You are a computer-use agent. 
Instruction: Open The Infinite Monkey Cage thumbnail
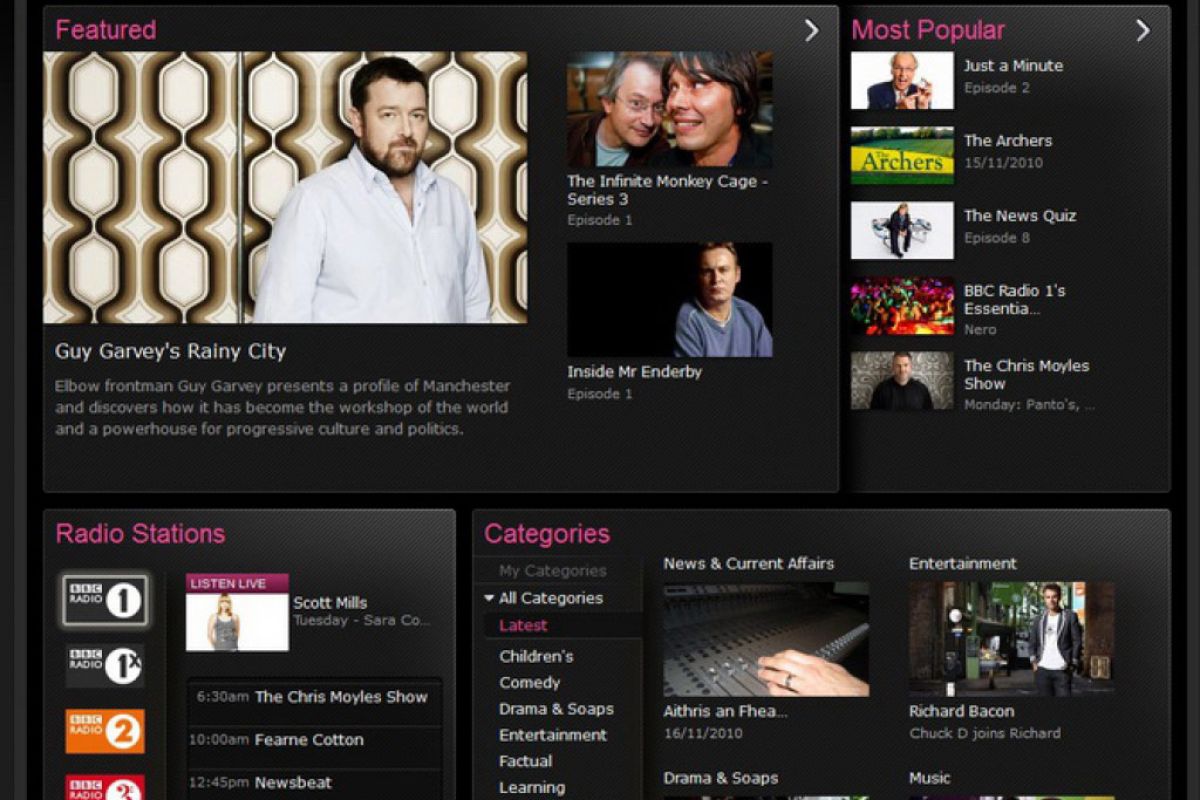click(x=669, y=110)
